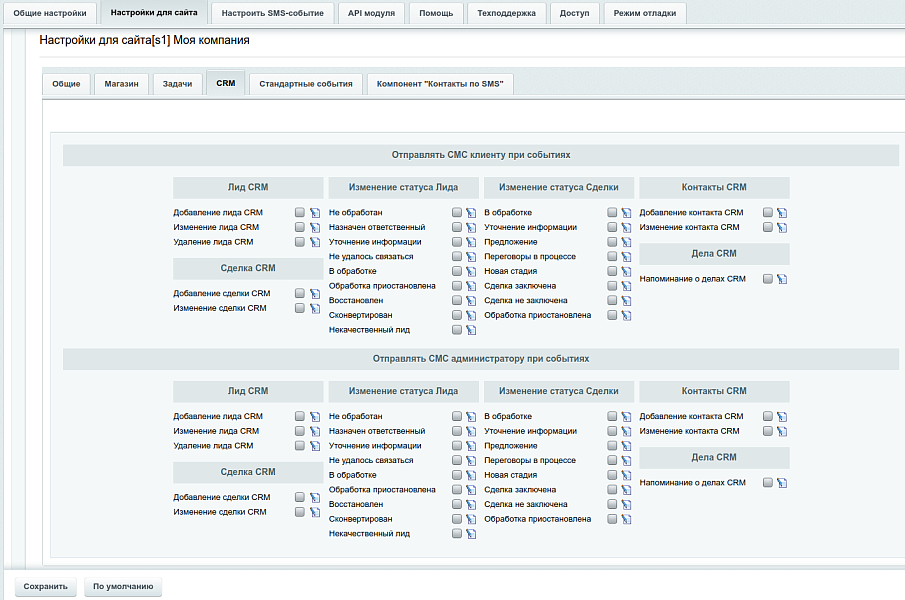905x600 pixels.
Task: Enable client SMS for 'Изменение лида CRM'
Action: coord(300,227)
